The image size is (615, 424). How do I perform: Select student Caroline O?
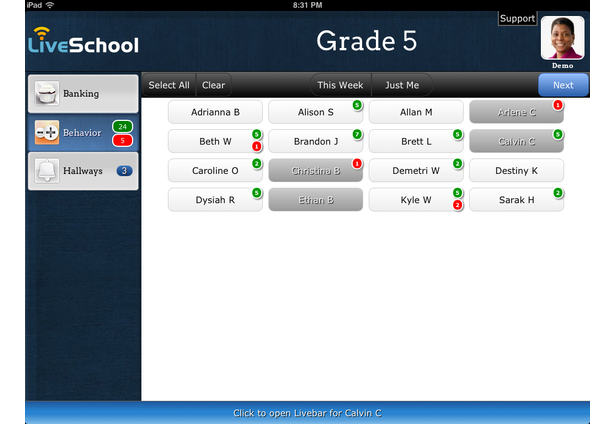point(215,171)
